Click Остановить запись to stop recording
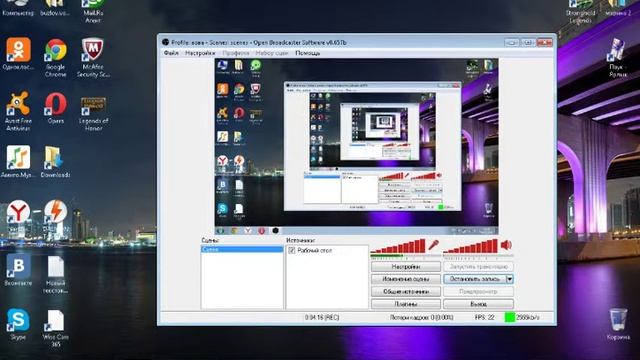Image resolution: width=640 pixels, height=360 pixels. 475,279
